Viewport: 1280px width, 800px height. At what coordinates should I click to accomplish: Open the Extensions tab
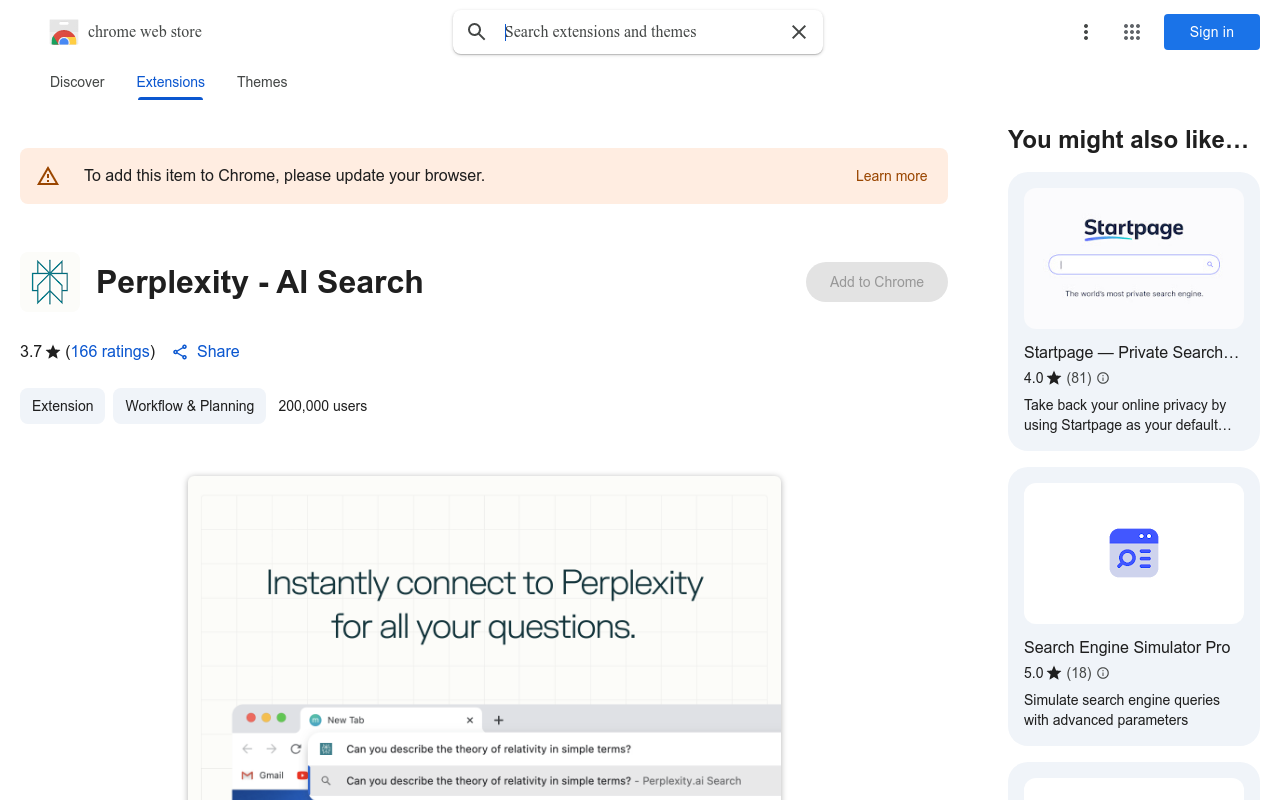[171, 82]
